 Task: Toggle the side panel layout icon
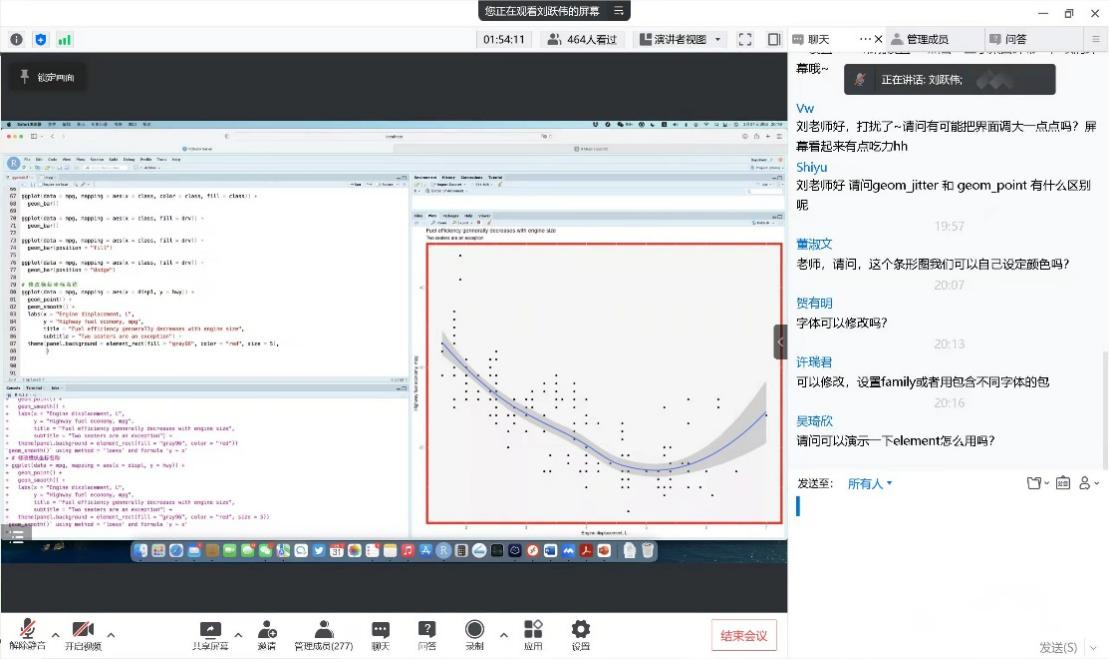click(774, 39)
